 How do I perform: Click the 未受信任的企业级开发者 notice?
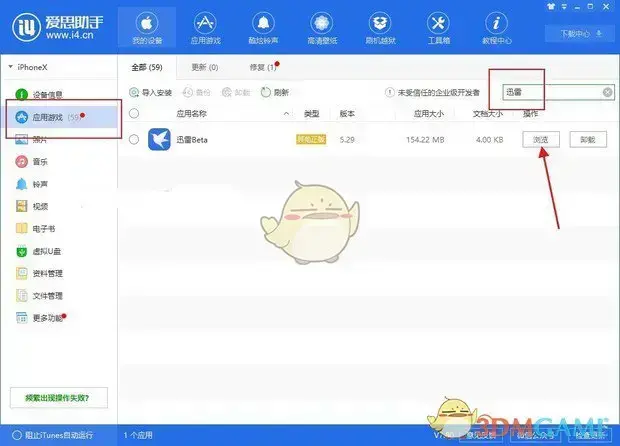[x=432, y=93]
